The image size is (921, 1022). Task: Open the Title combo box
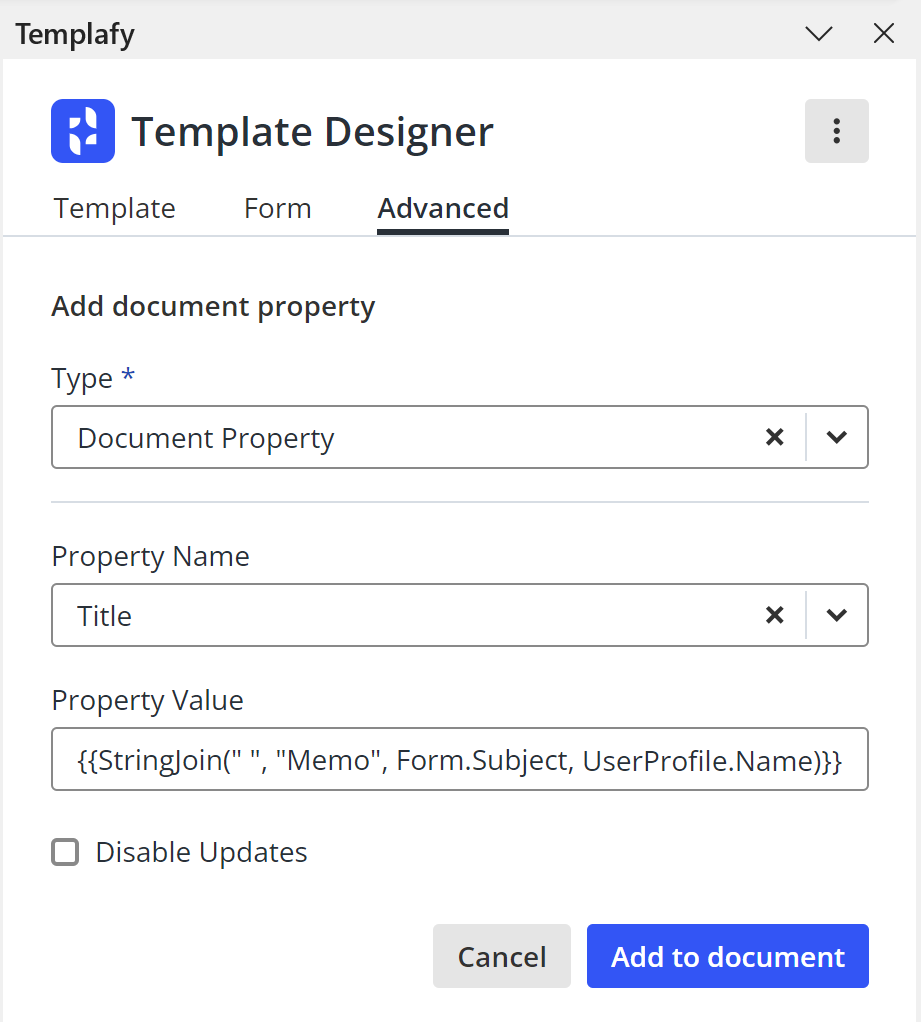point(460,615)
